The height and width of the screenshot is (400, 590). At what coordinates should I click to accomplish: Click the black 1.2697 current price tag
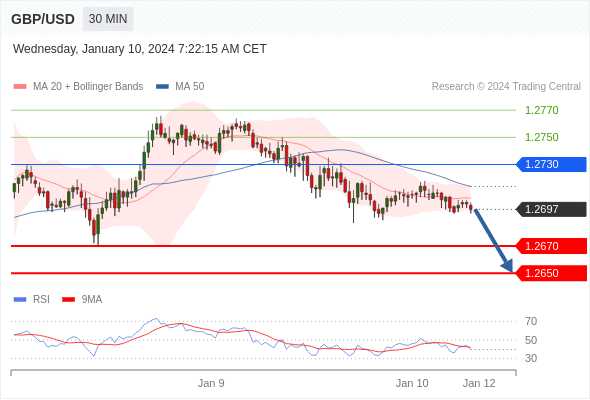point(551,209)
